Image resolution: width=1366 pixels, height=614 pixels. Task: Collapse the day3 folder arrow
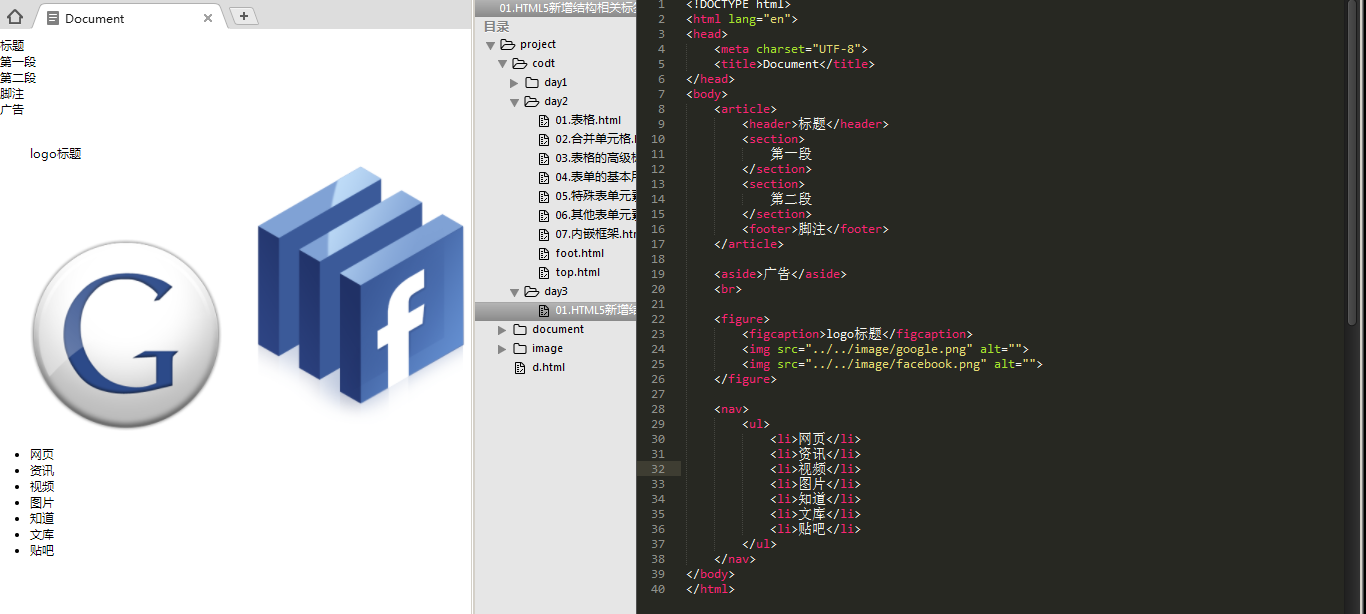(x=515, y=292)
